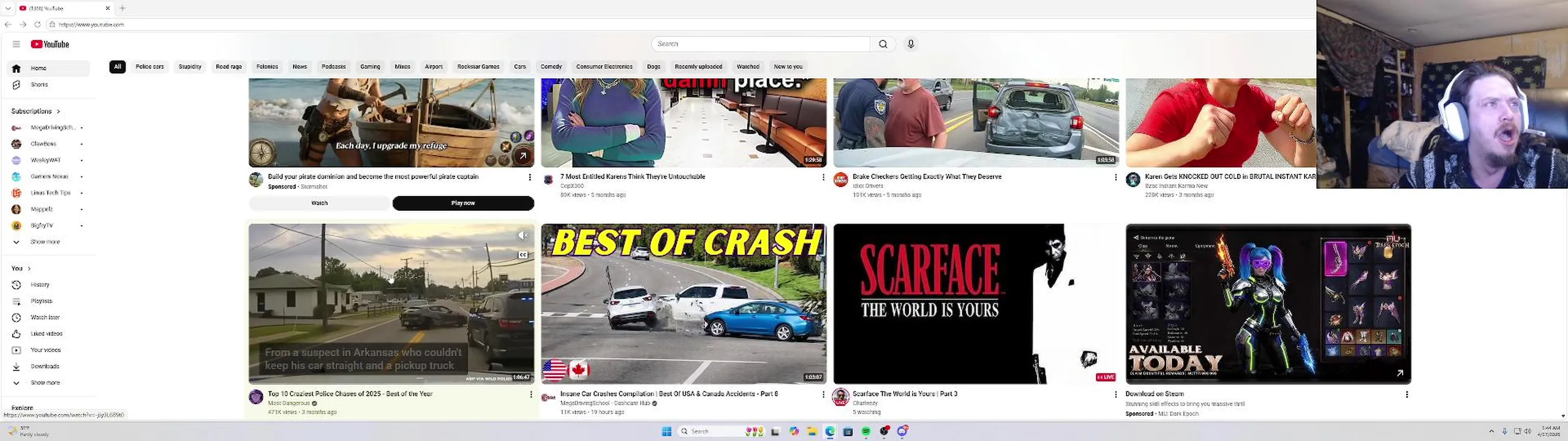Open Downloads in the sidebar
Image resolution: width=1568 pixels, height=441 pixels.
pyautogui.click(x=48, y=366)
